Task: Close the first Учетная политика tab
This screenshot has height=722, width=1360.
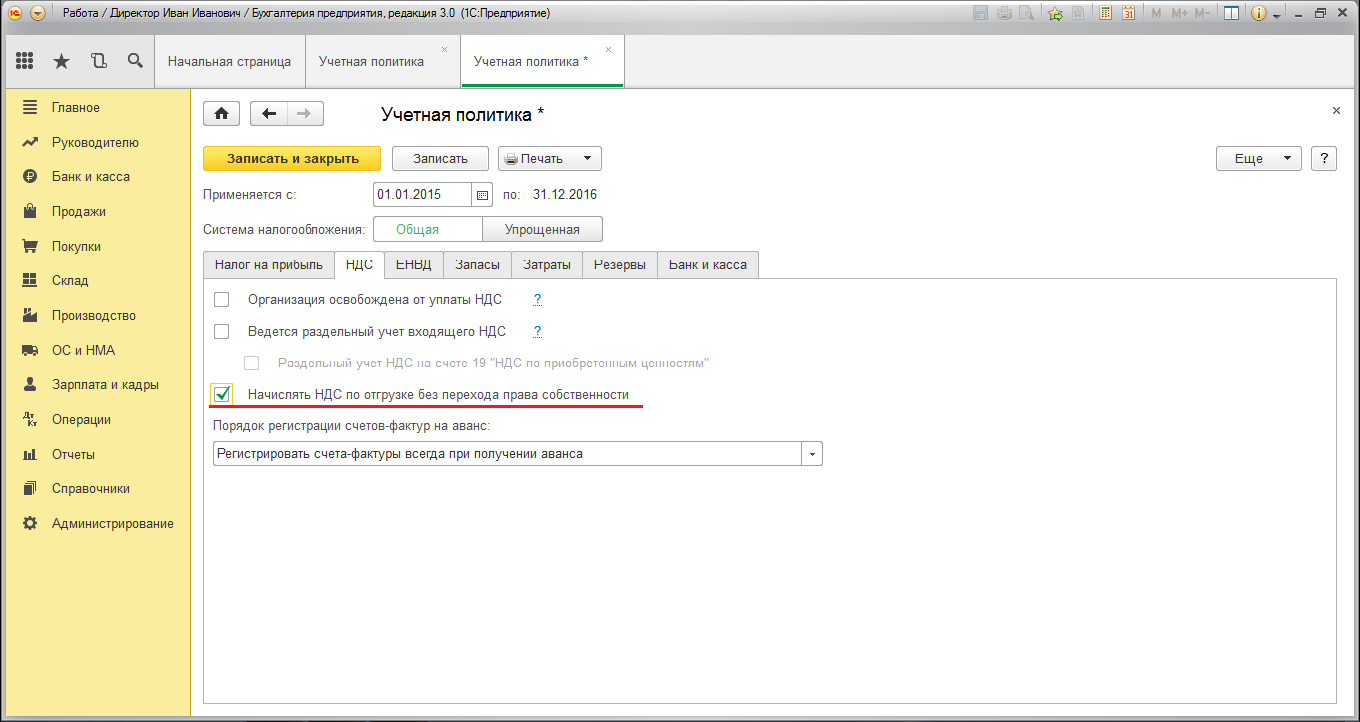Action: coord(445,49)
